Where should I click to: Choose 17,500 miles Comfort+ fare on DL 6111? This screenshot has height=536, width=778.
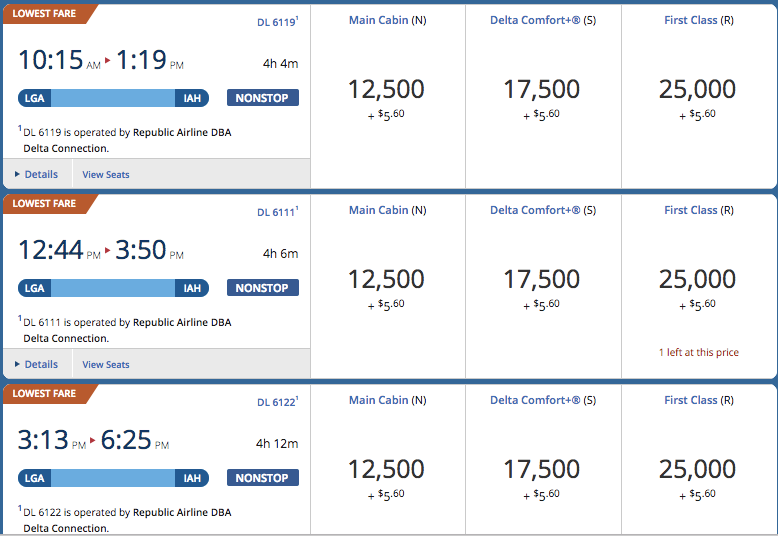541,288
